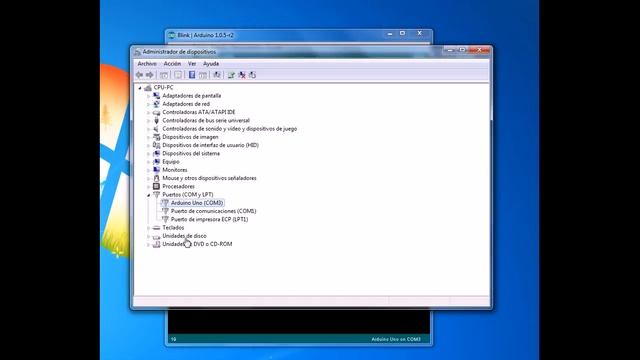The width and height of the screenshot is (640, 360).
Task: Expand the Unidades de disco node
Action: pyautogui.click(x=148, y=236)
